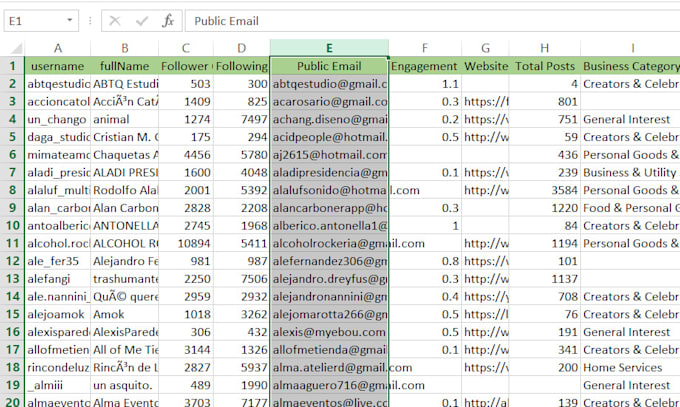
Task: Select row 5 header
Action: (12, 137)
